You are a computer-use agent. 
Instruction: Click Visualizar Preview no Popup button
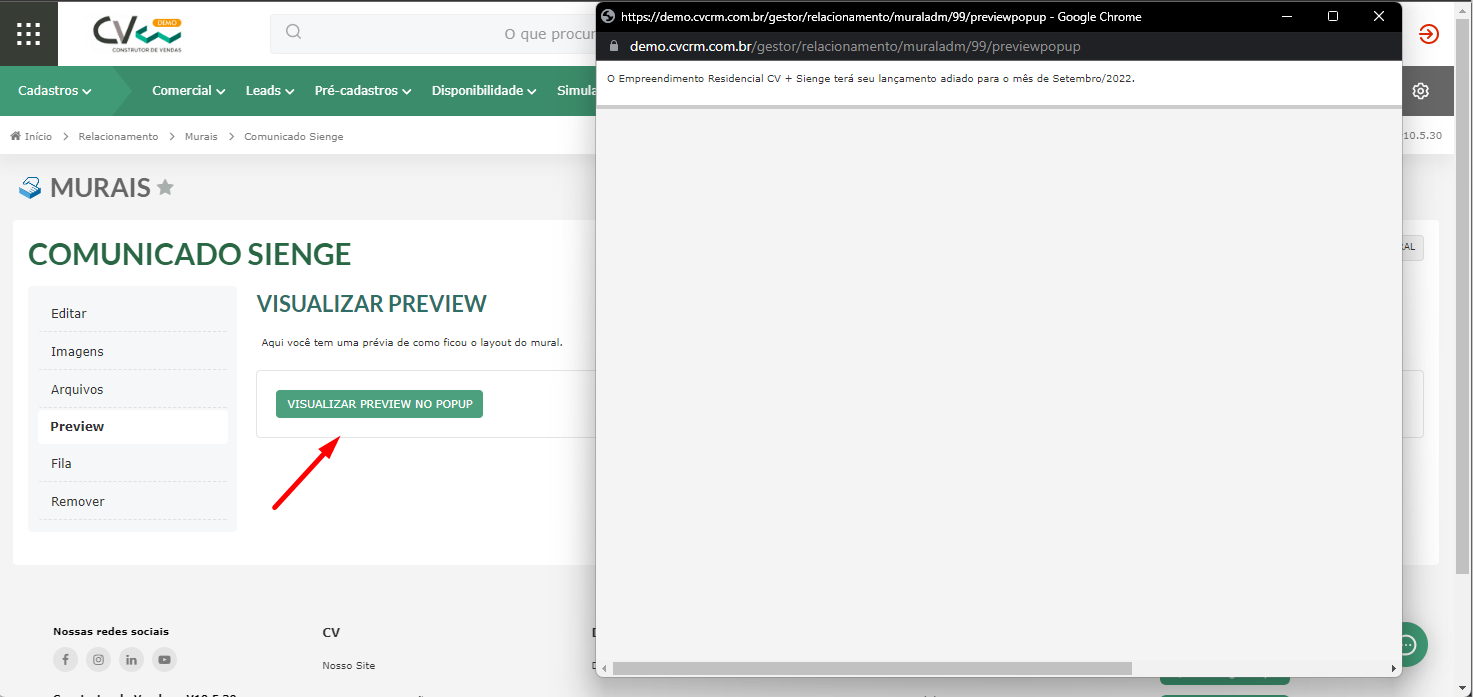point(379,404)
